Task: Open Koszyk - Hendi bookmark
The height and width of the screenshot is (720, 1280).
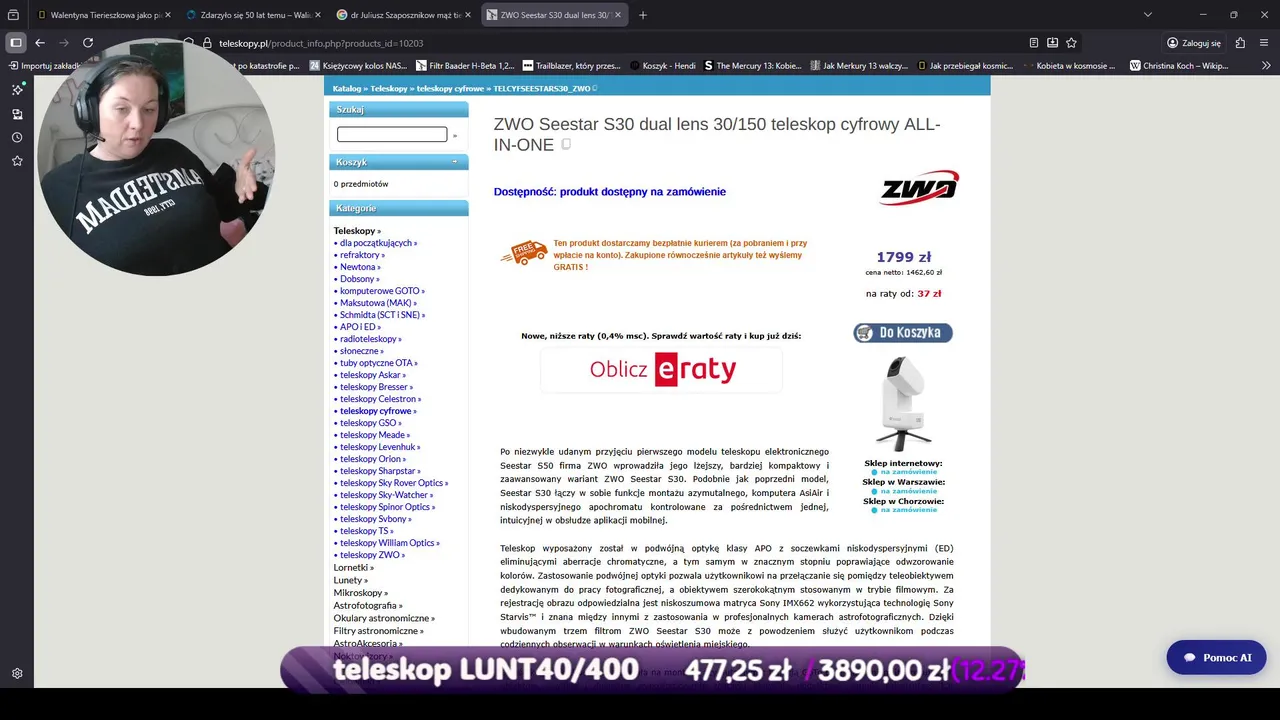Action: tap(663, 66)
